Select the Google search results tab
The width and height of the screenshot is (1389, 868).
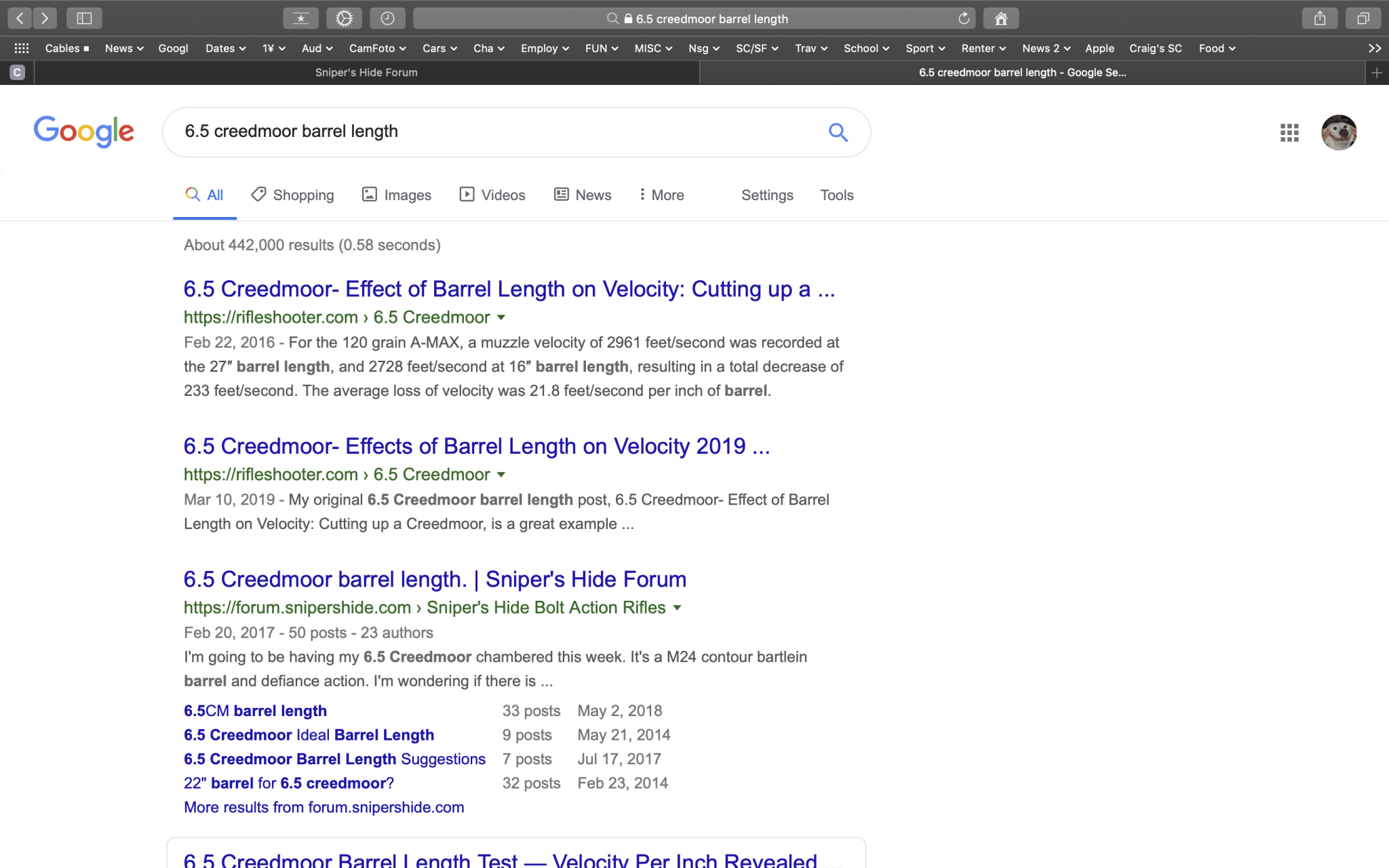click(1032, 73)
